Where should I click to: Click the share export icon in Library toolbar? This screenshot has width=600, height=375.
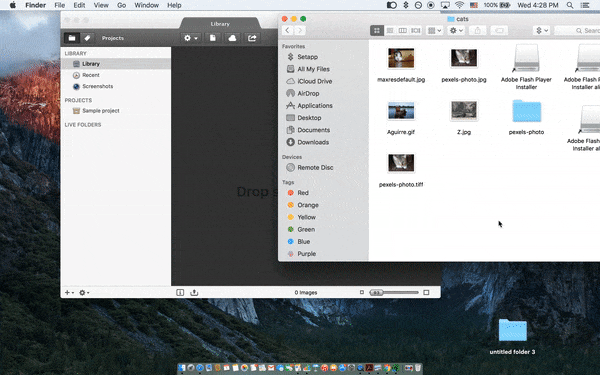(x=252, y=38)
